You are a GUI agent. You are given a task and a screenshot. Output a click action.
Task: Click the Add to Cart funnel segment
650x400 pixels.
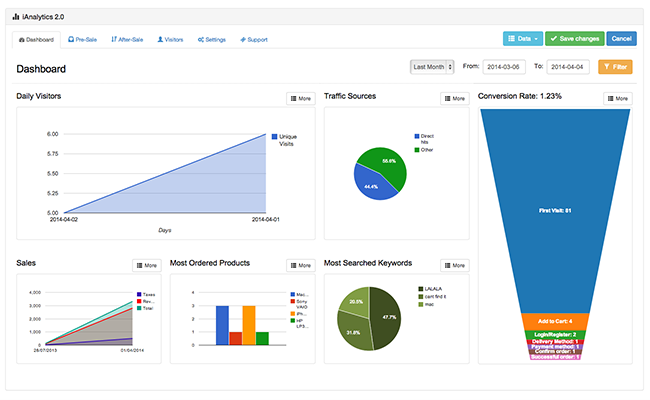pos(555,322)
